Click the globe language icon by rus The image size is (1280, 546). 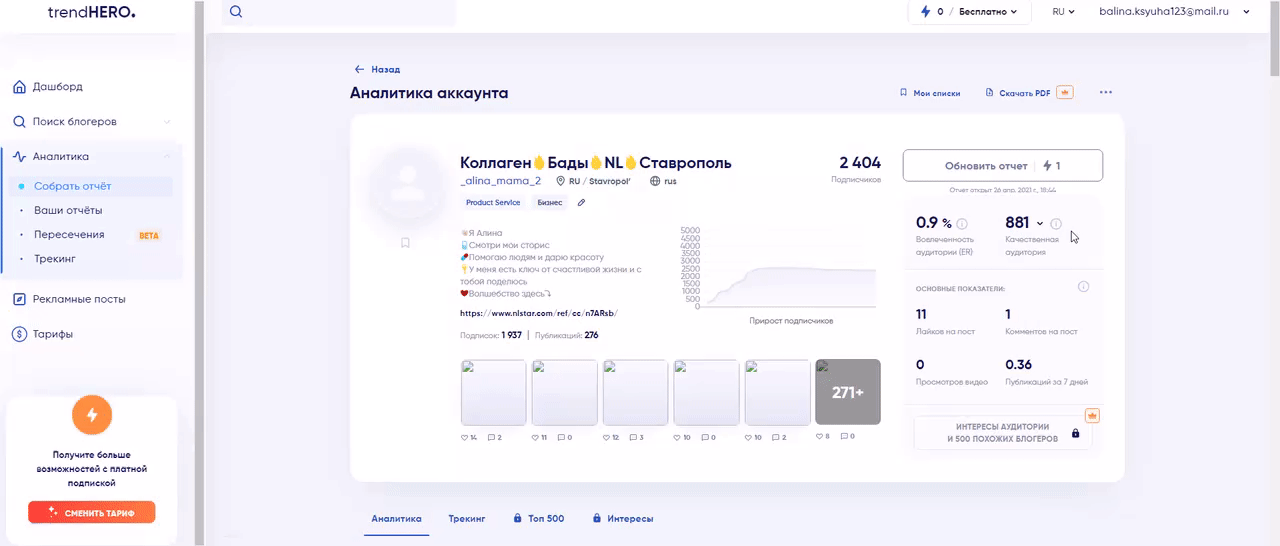655,181
